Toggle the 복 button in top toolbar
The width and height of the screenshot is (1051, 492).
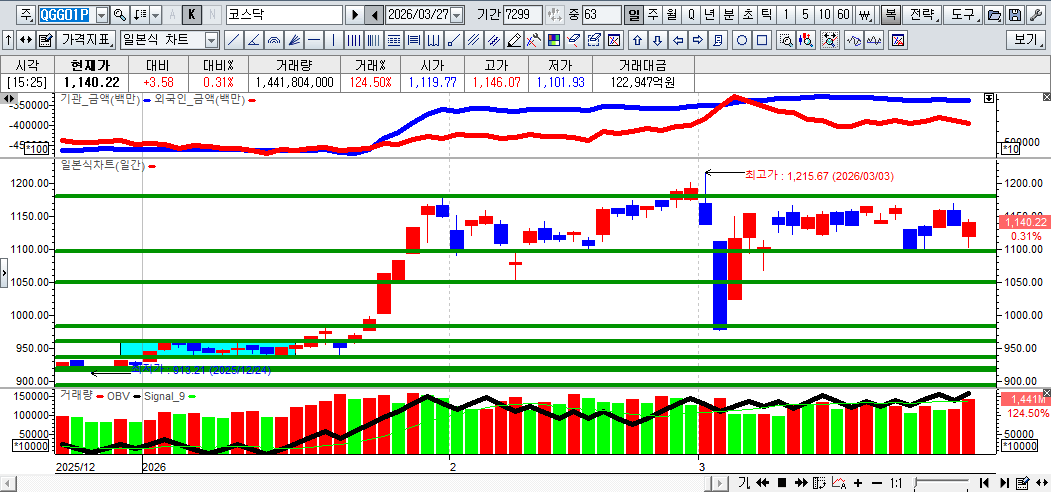(x=889, y=15)
